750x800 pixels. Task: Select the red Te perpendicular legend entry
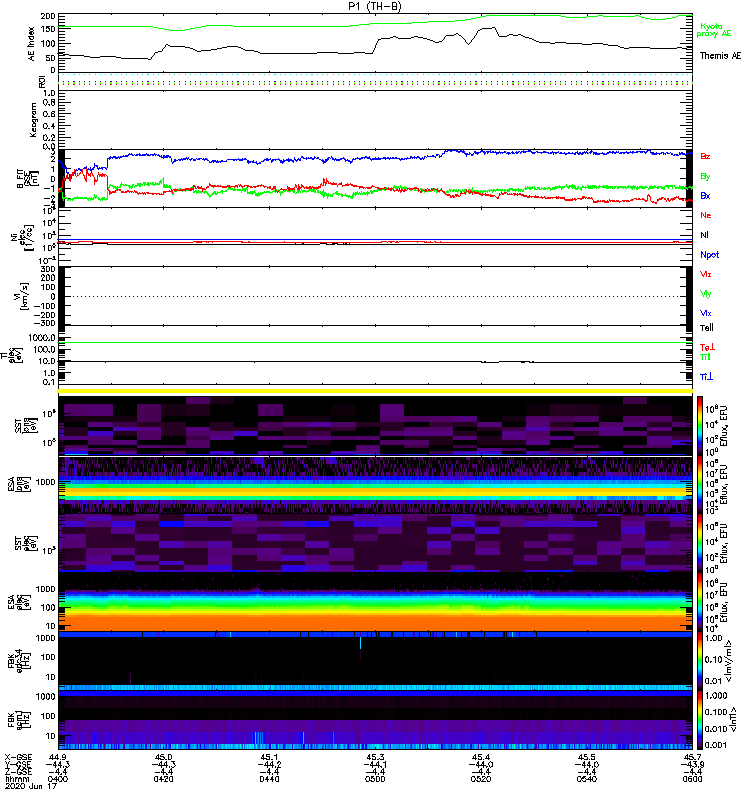tap(707, 347)
